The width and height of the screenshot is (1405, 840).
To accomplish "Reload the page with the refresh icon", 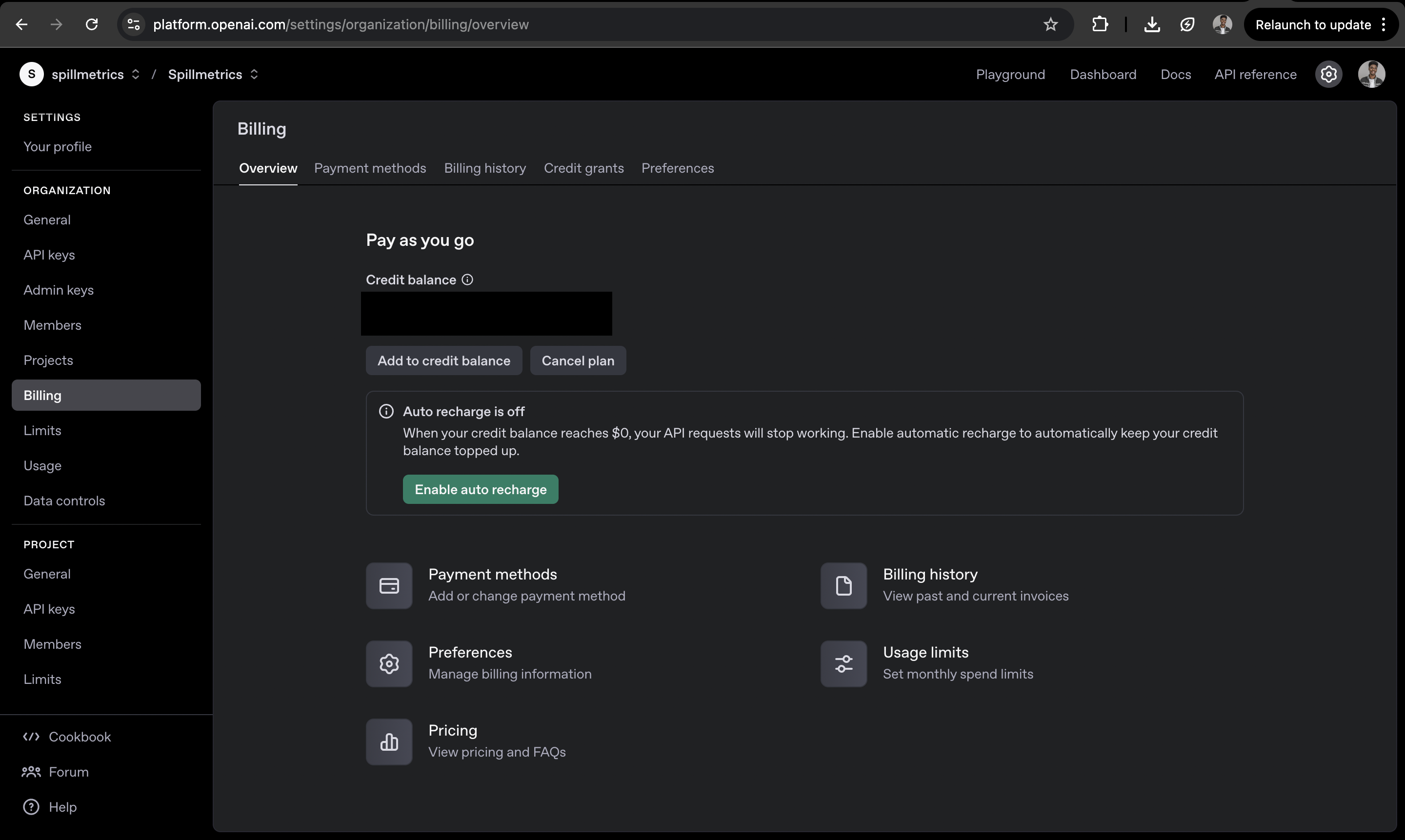I will click(x=92, y=24).
